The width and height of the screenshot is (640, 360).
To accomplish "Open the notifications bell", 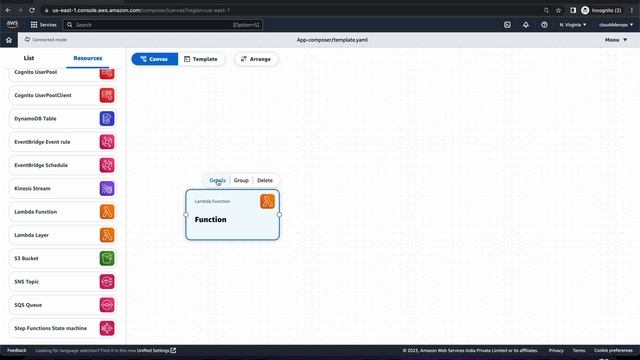I will [526, 24].
